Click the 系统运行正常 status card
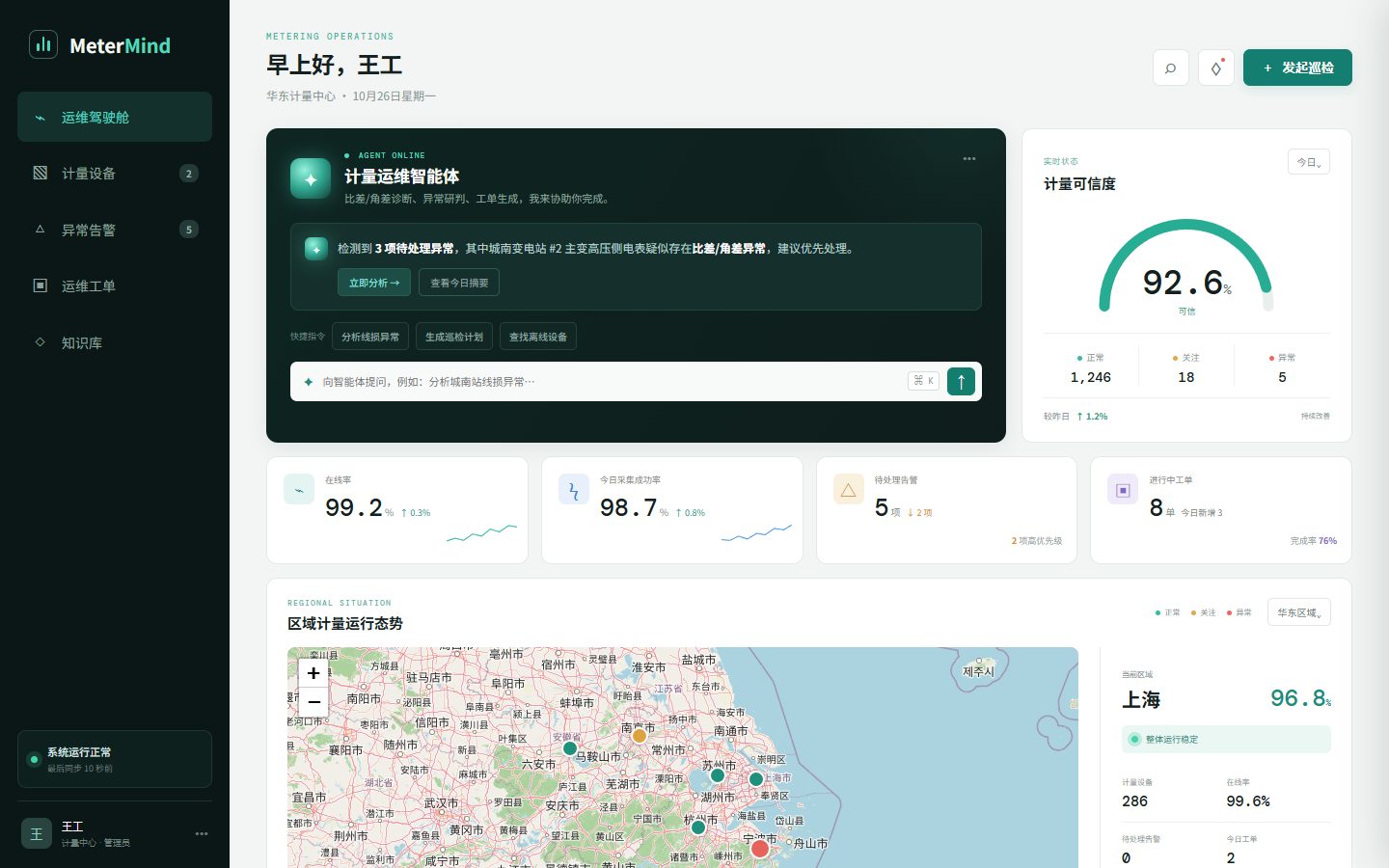 click(x=115, y=759)
